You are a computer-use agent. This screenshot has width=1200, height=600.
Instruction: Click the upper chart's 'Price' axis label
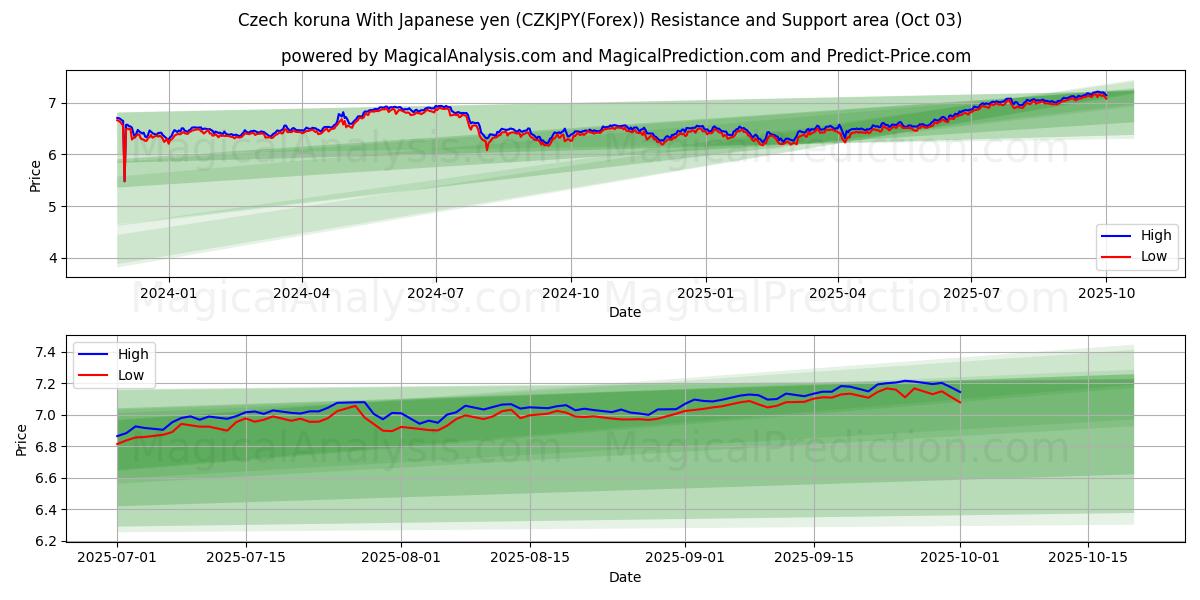pyautogui.click(x=36, y=175)
